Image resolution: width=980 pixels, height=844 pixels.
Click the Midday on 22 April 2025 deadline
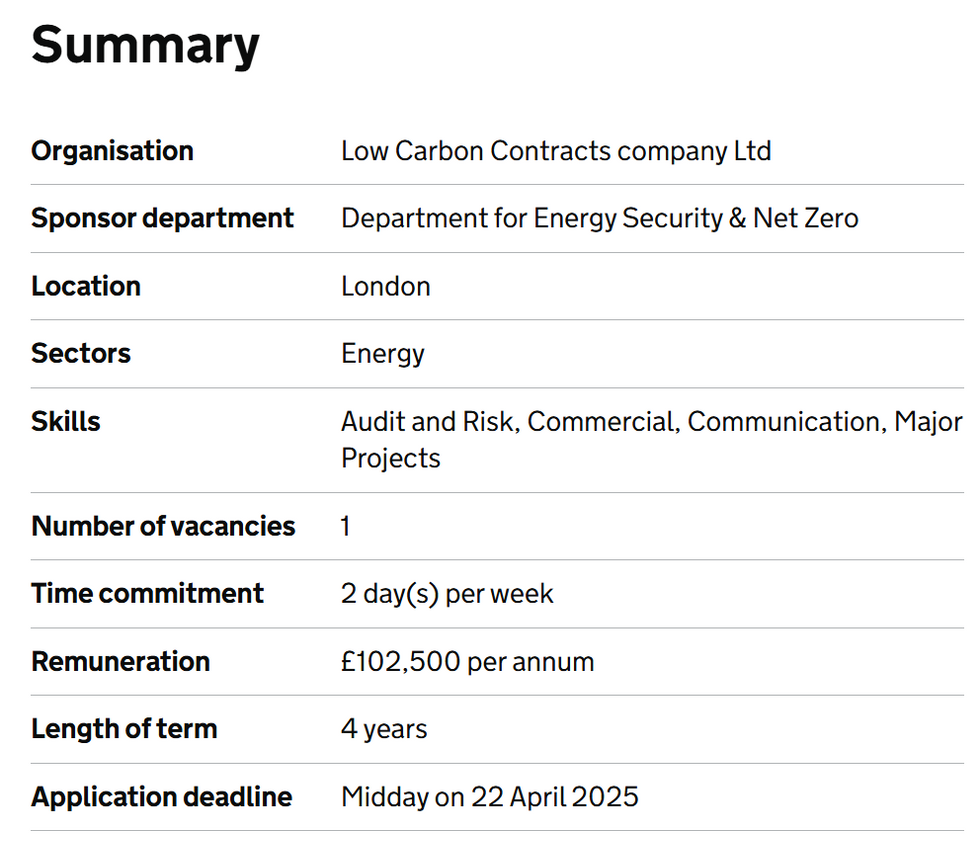point(490,797)
